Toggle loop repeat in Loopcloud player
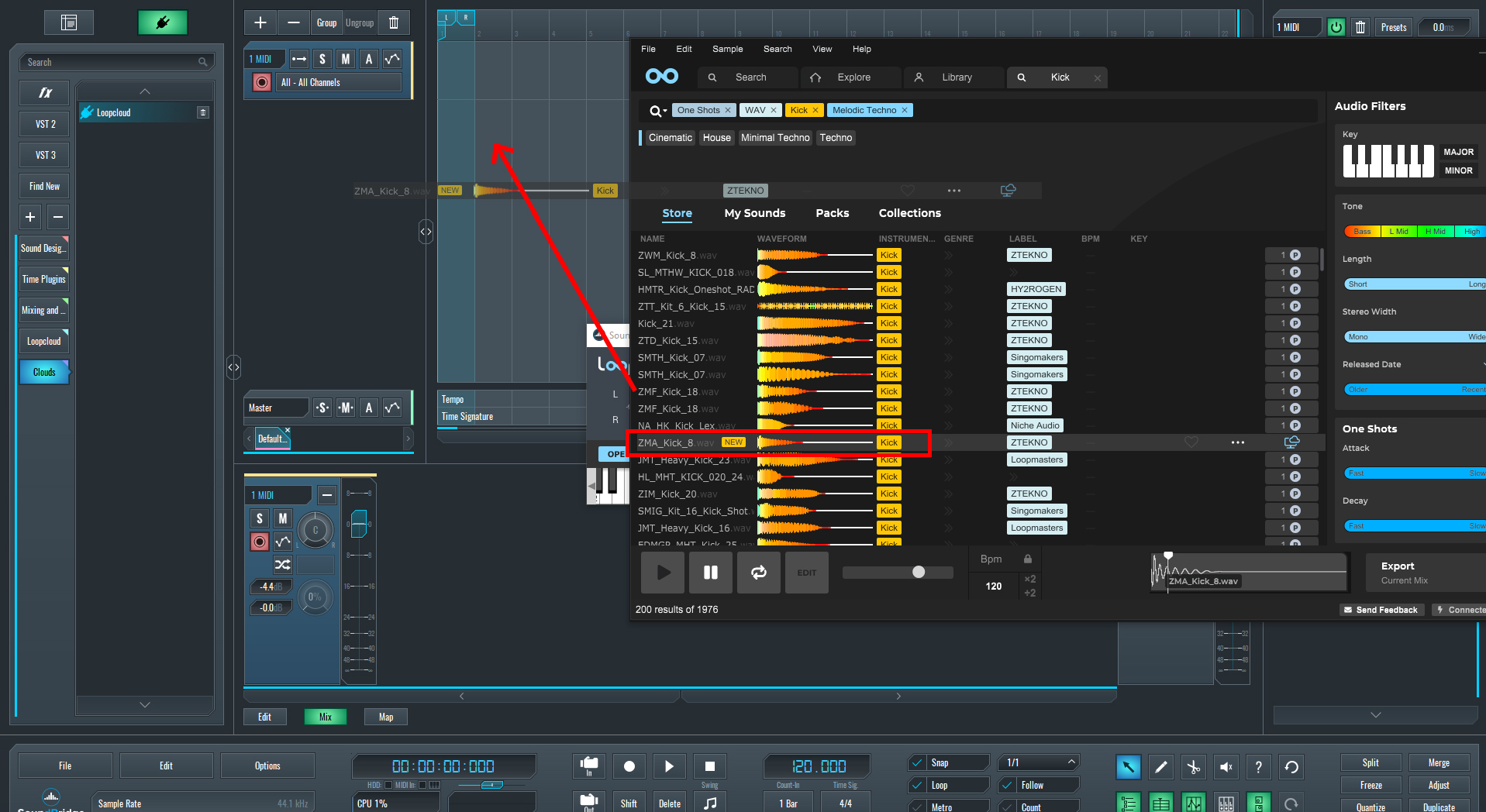This screenshot has width=1486, height=812. click(x=759, y=573)
